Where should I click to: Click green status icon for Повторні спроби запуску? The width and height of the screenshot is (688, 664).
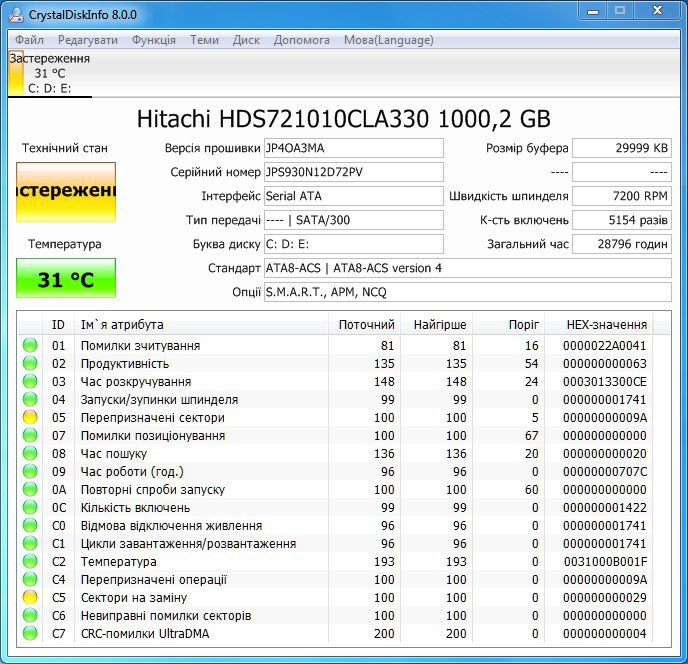coord(30,489)
